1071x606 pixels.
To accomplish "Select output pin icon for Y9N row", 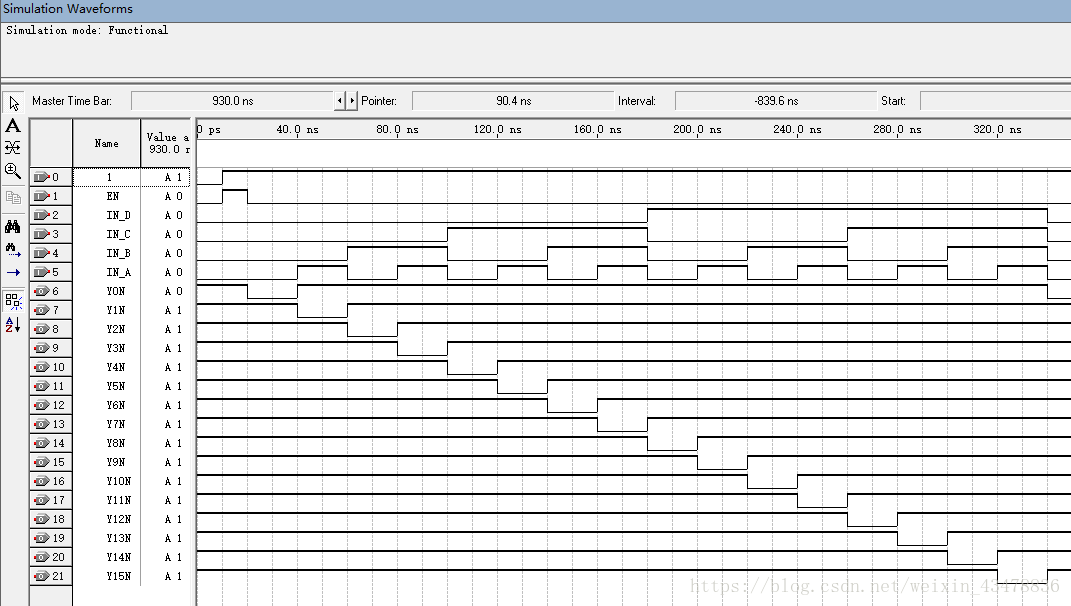I will pos(42,462).
